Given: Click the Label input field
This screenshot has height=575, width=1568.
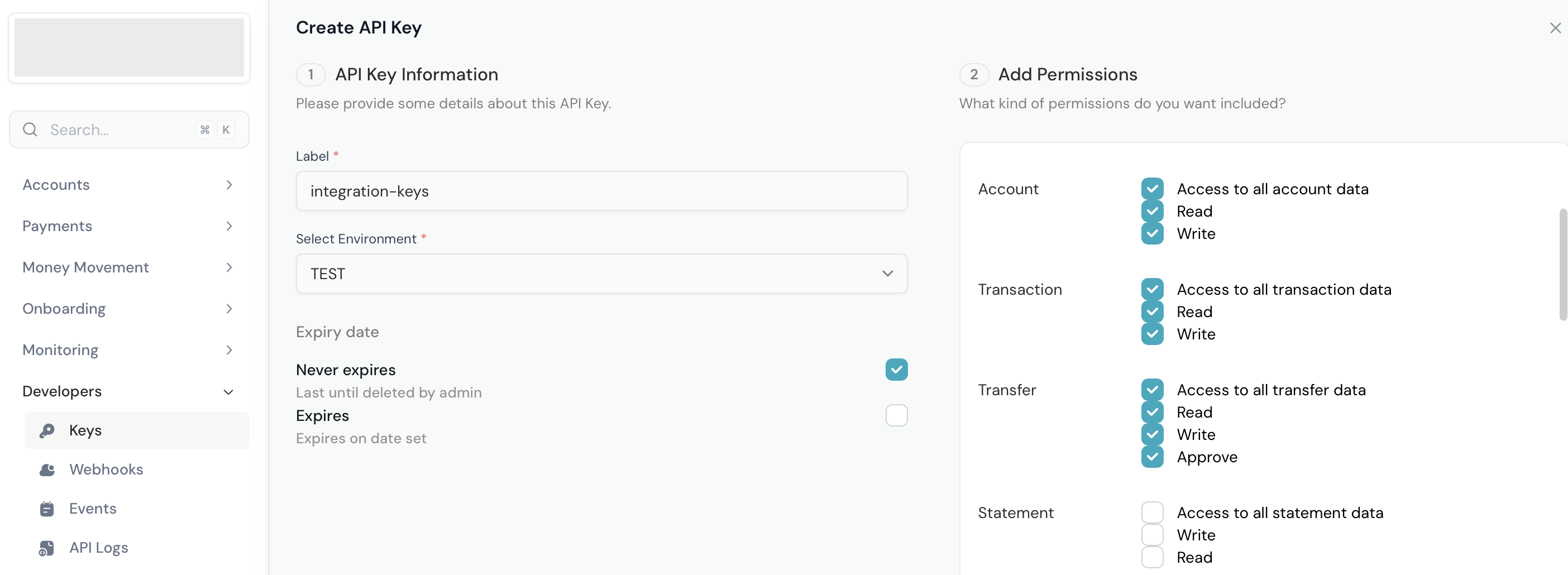Looking at the screenshot, I should tap(601, 191).
